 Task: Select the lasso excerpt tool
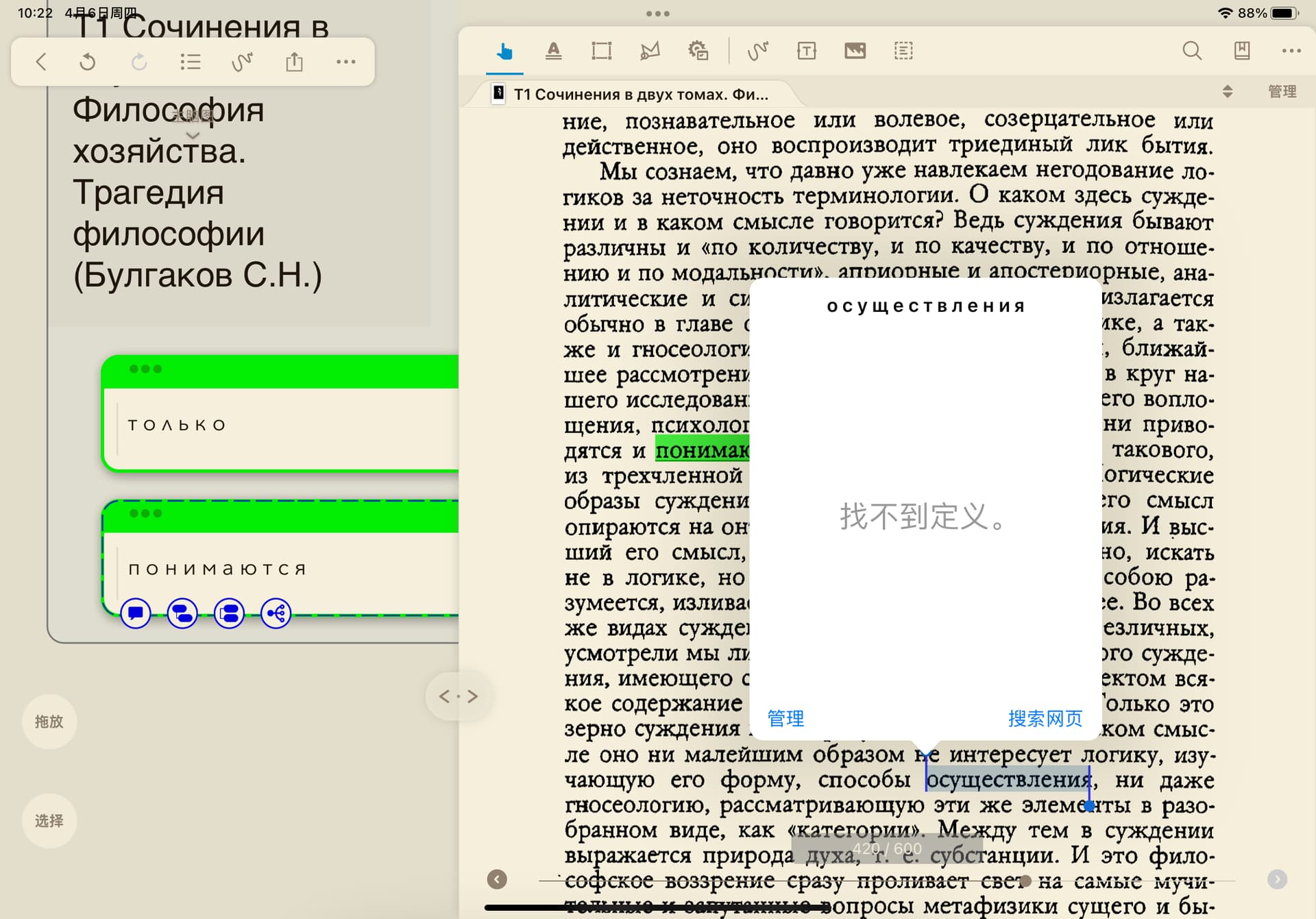649,51
